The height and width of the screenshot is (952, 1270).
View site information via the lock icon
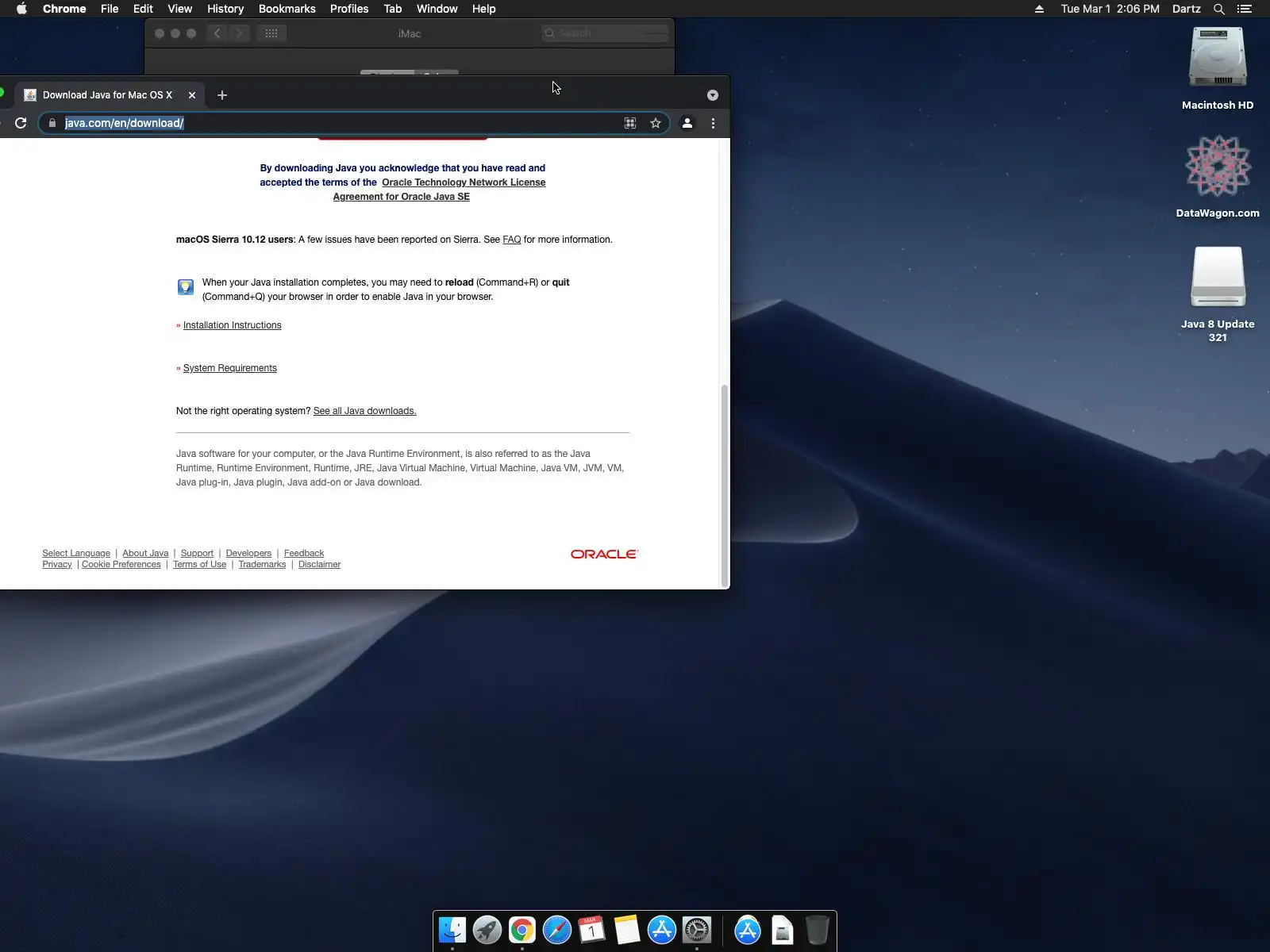[x=52, y=123]
